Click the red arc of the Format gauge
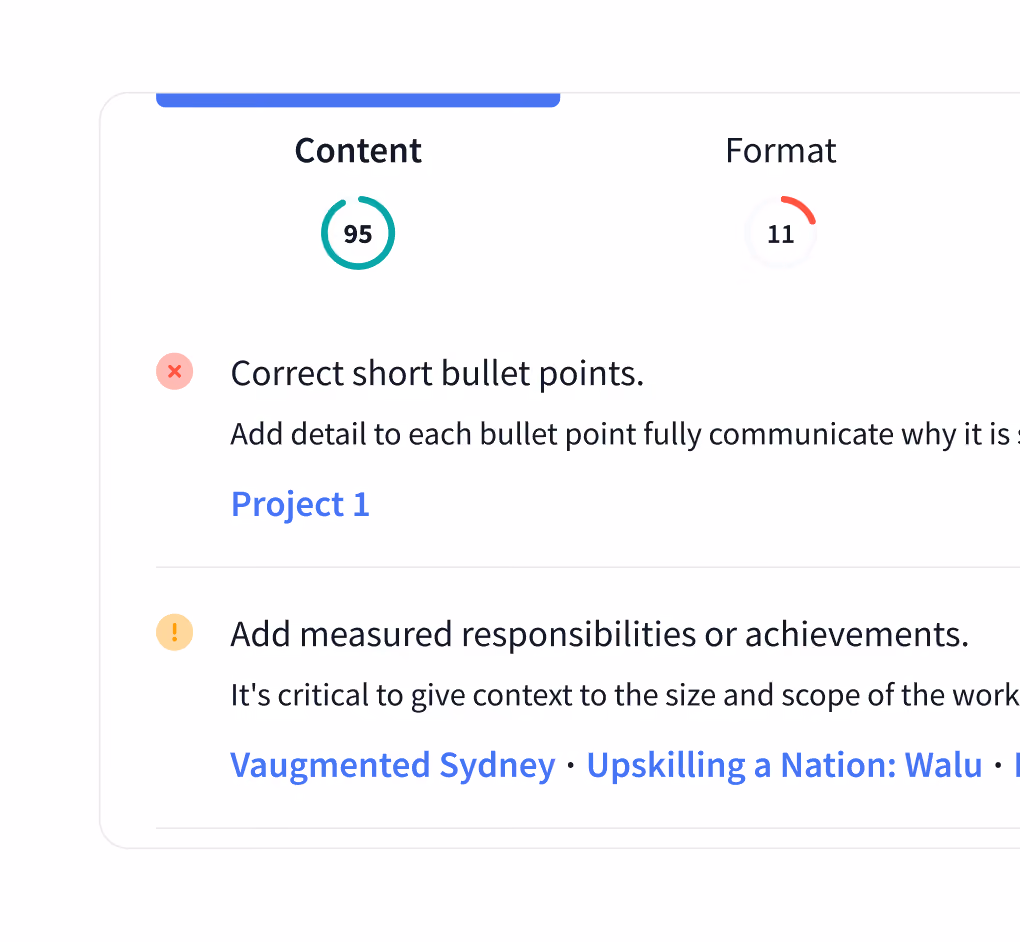The height and width of the screenshot is (942, 1020). [803, 207]
